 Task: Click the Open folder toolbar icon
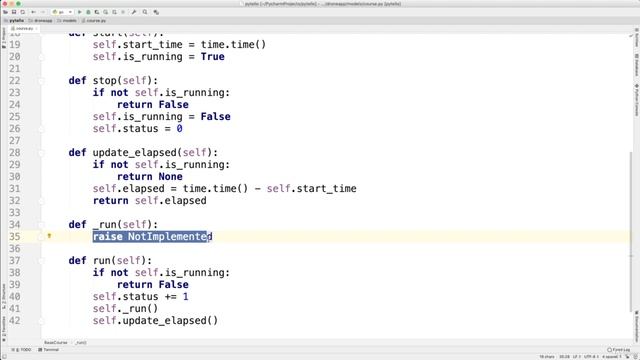click(x=5, y=12)
